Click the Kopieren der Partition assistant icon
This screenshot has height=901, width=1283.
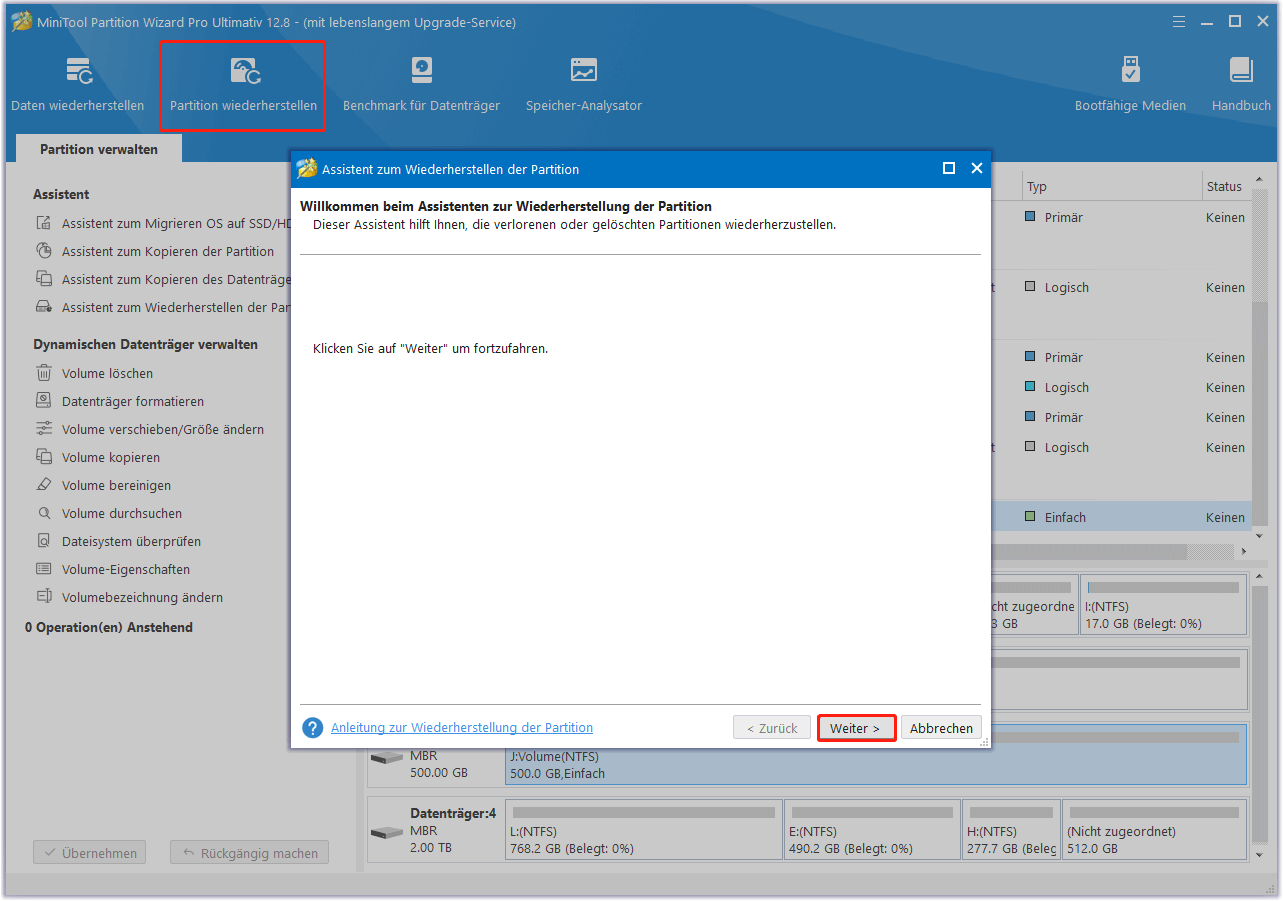pos(44,251)
